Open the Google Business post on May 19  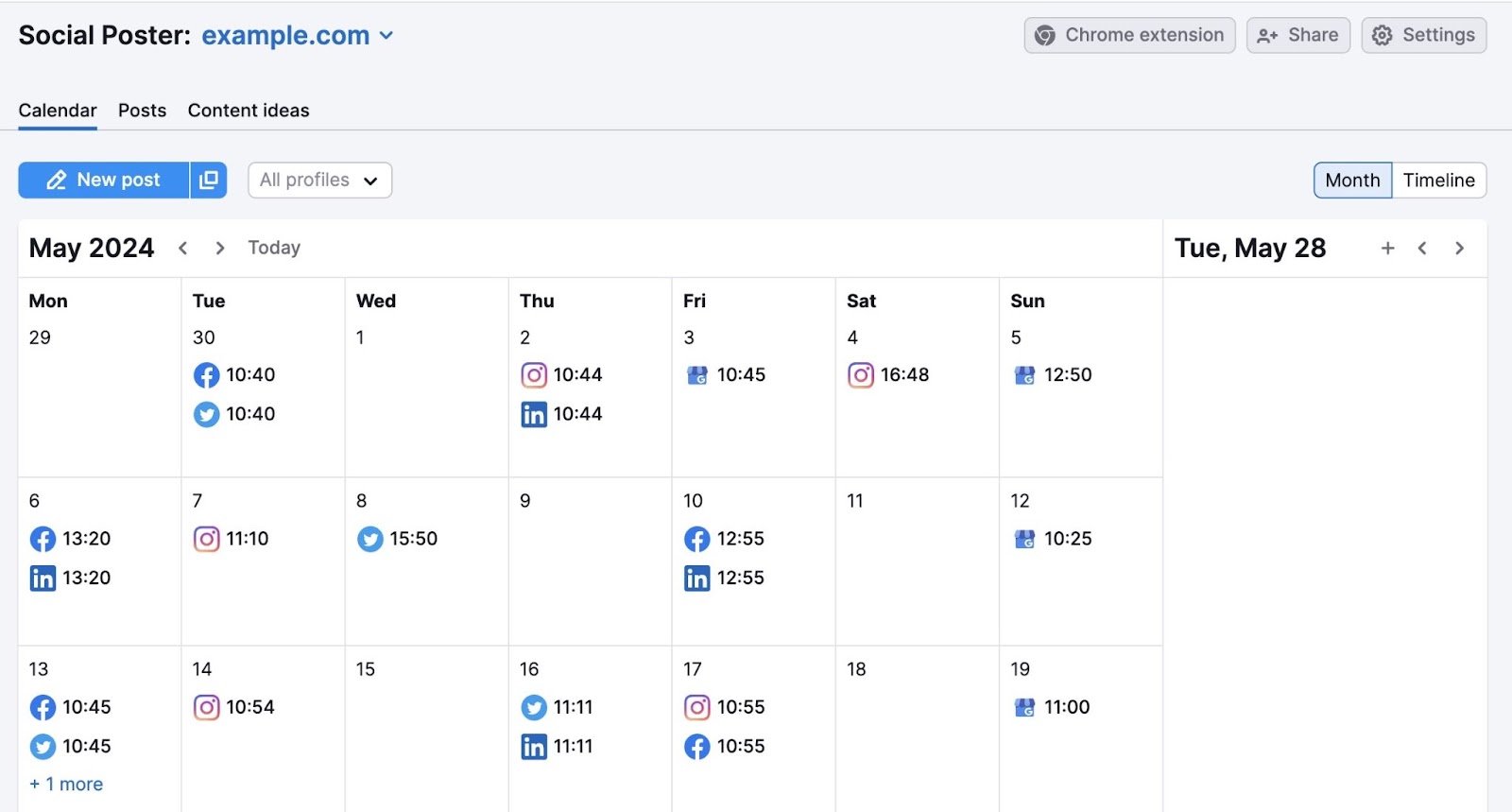(1052, 707)
